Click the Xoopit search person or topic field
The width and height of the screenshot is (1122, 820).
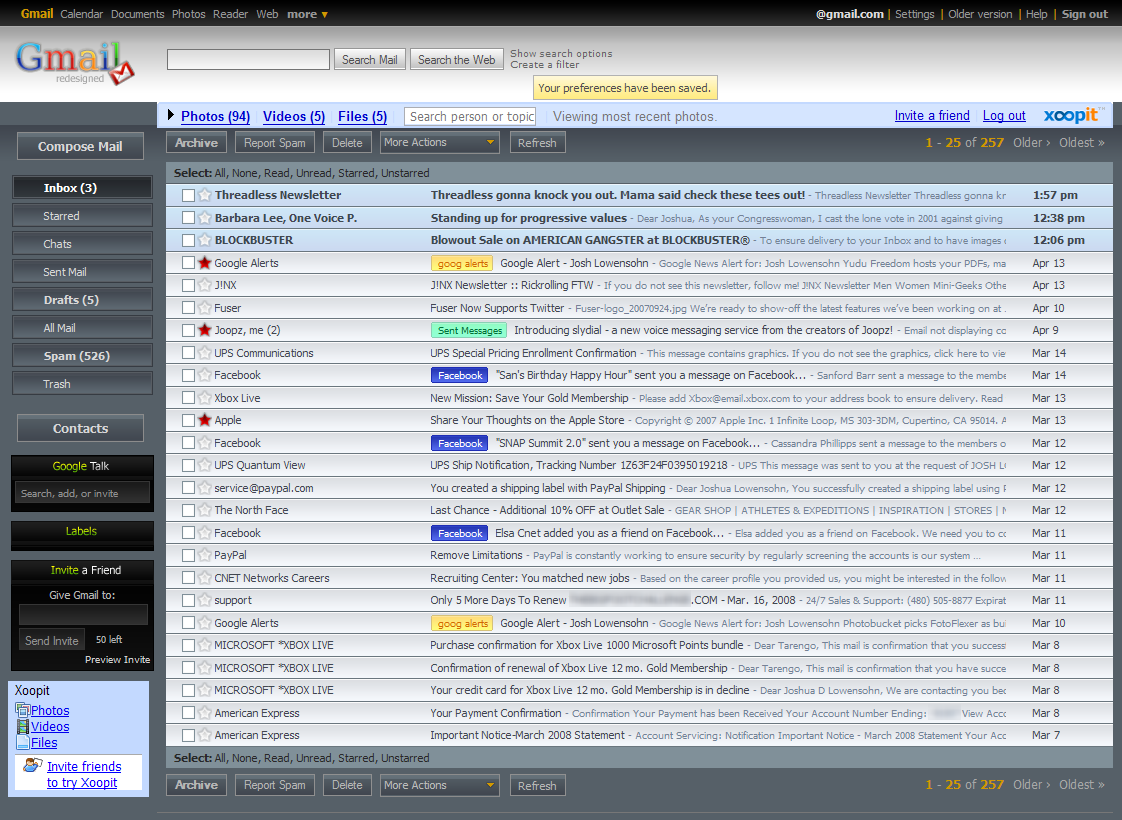coord(470,117)
